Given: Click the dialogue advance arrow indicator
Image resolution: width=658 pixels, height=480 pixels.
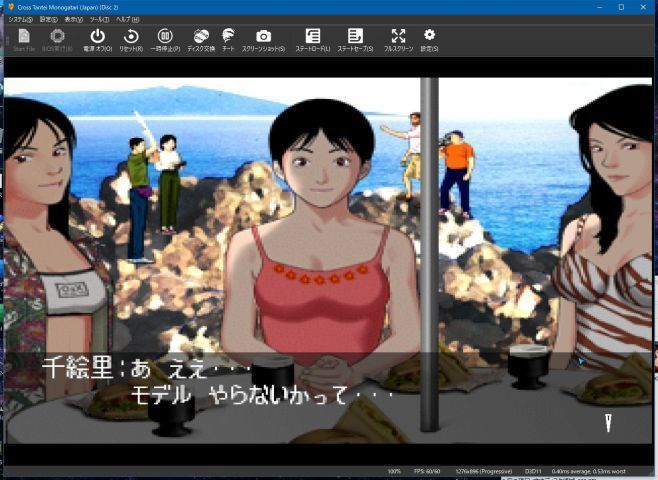Looking at the screenshot, I should pyautogui.click(x=608, y=423).
